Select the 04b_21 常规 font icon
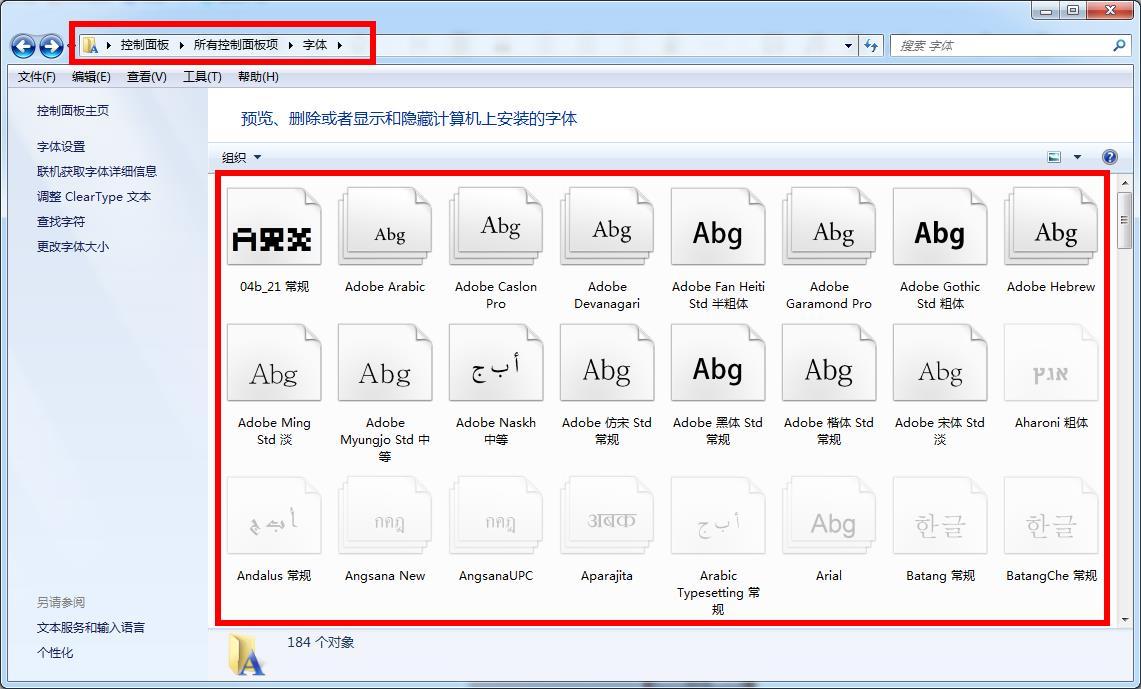 (274, 227)
